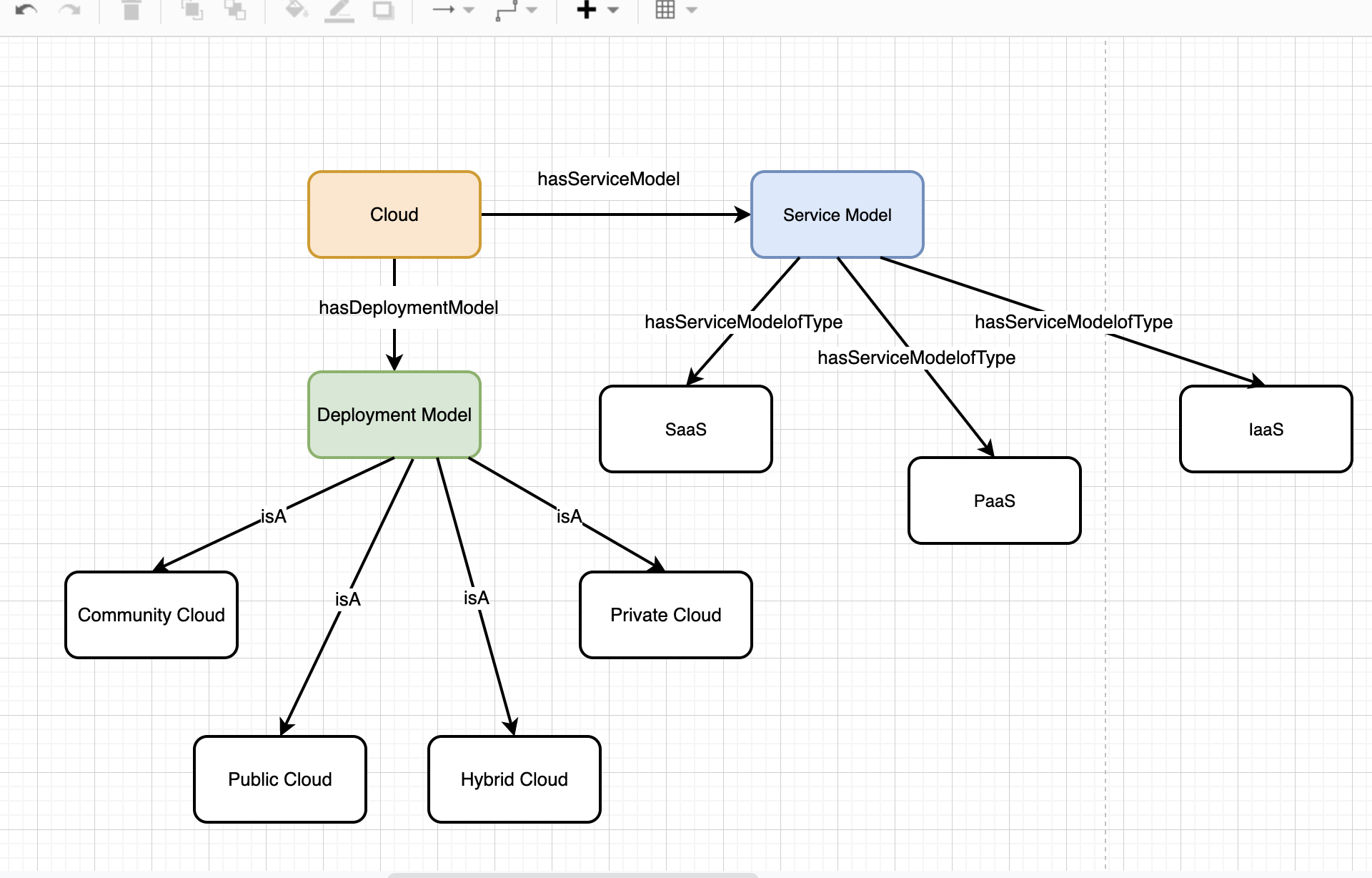Click the Undo arrow icon
Viewport: 1372px width, 878px height.
(x=26, y=10)
